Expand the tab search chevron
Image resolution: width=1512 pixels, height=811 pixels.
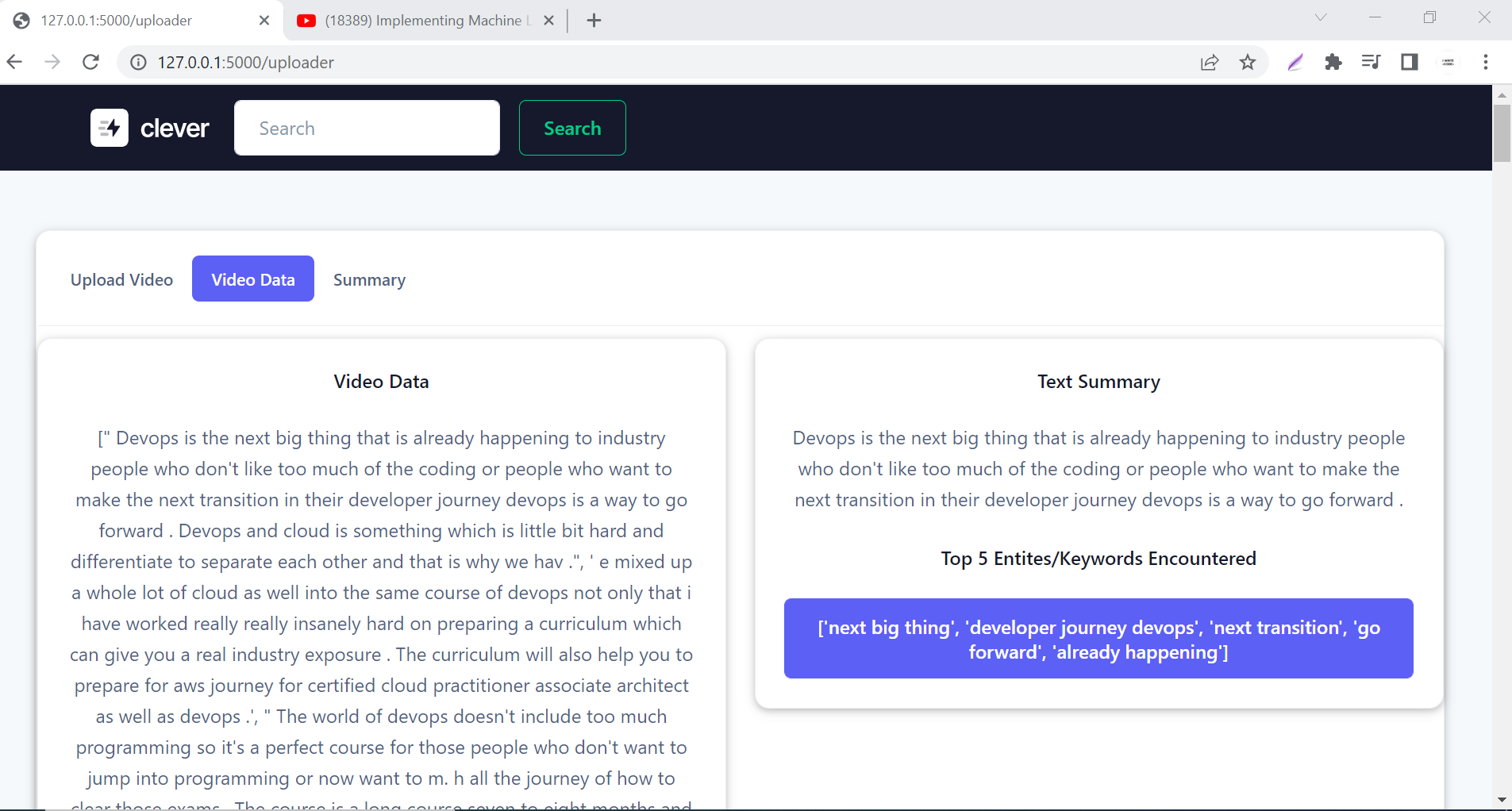coord(1321,17)
